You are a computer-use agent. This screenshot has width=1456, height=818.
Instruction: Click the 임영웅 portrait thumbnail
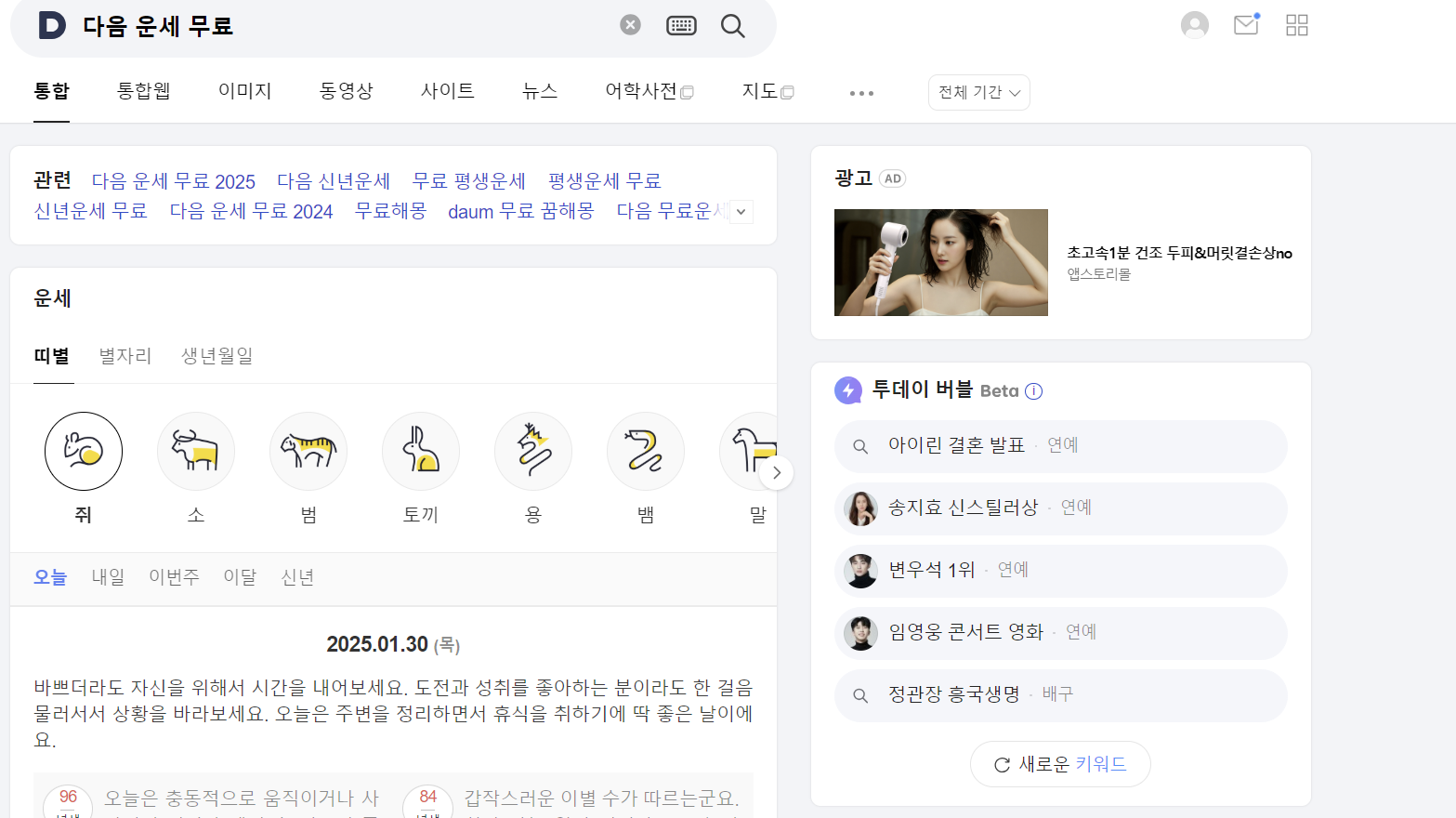click(860, 633)
